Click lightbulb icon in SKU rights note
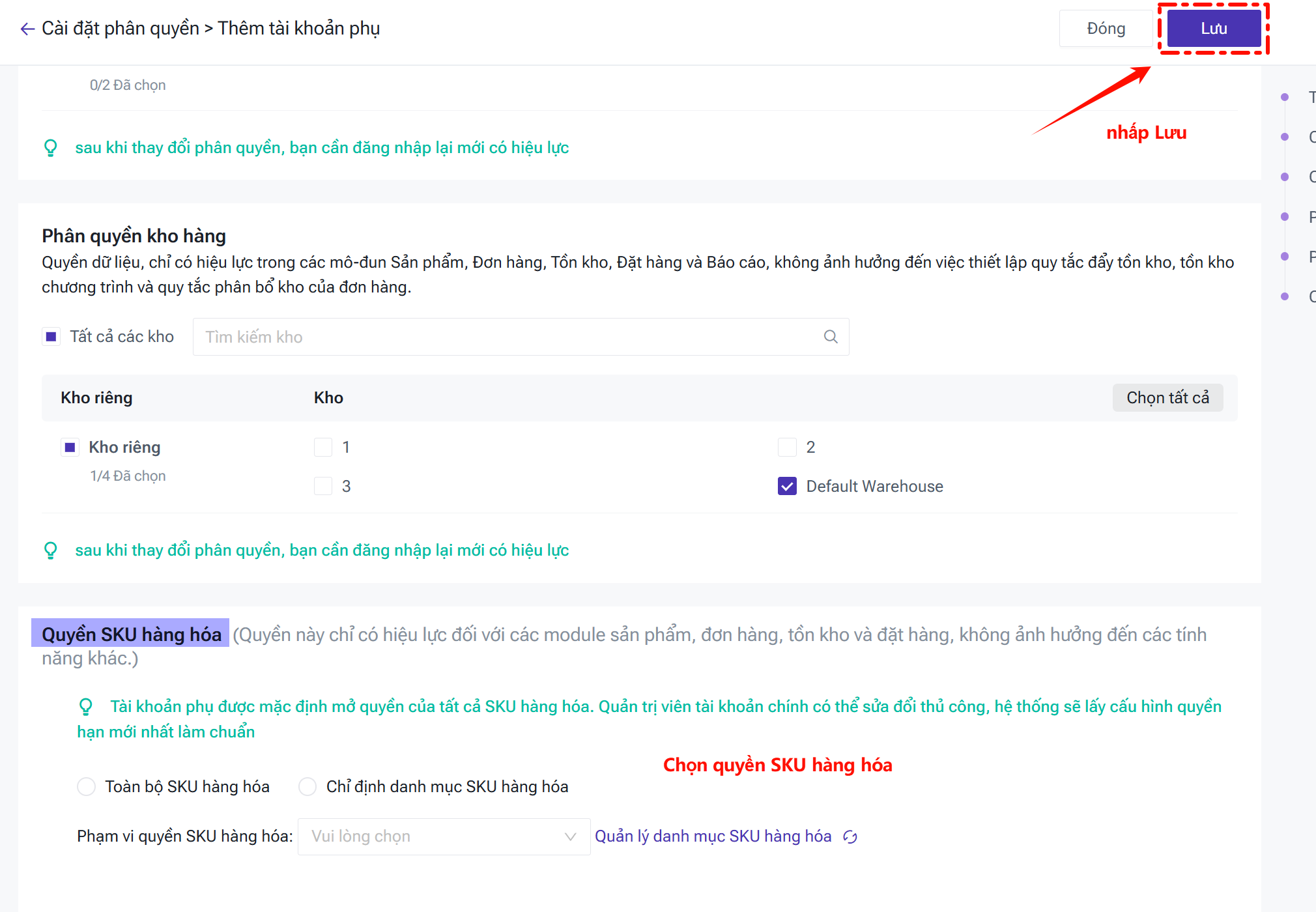Screen dimensions: 1316x912 (x=86, y=707)
